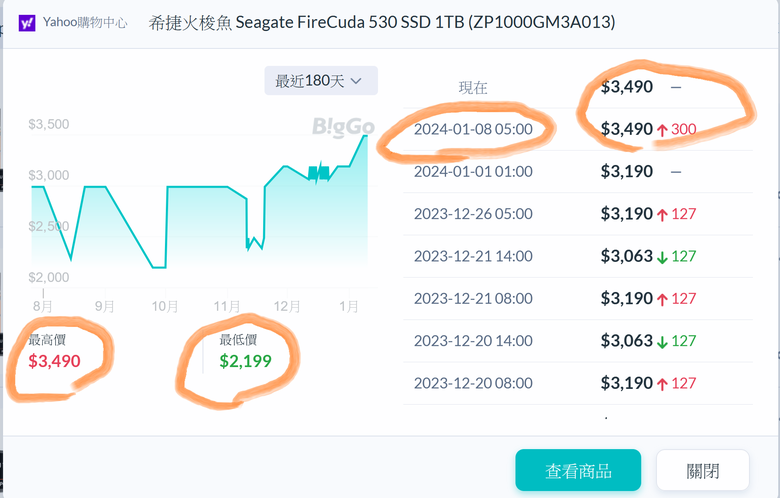
Task: Click red up arrow on 2023-12-21 08:00 row
Action: tap(662, 299)
